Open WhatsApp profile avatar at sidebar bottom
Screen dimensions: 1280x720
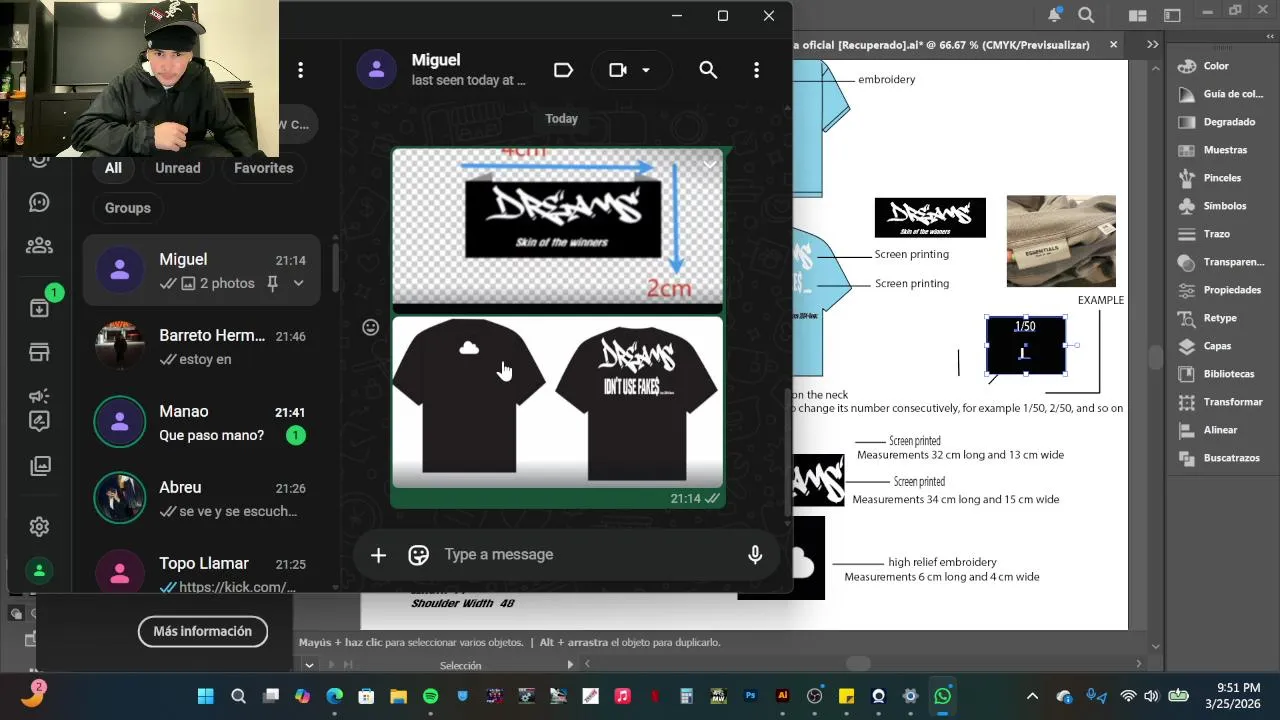tap(39, 571)
